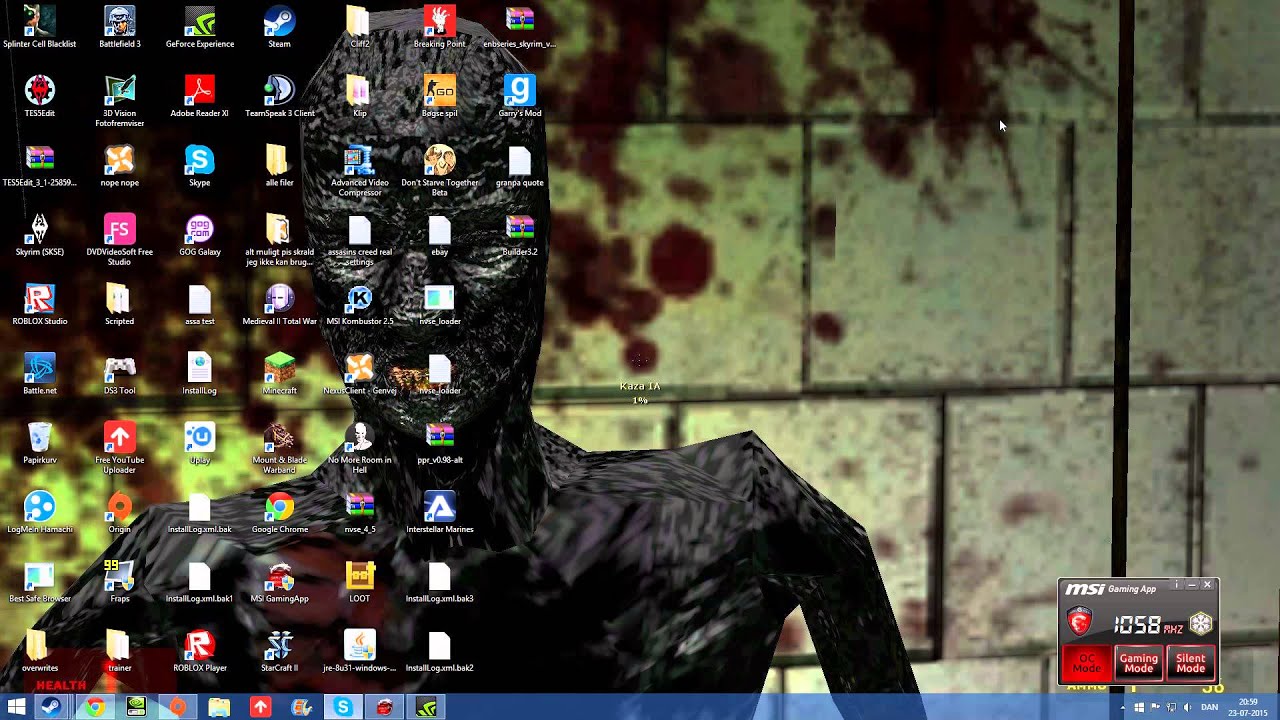
Task: Open the DVDVideoSoft Free Studio shortcut
Action: [120, 238]
